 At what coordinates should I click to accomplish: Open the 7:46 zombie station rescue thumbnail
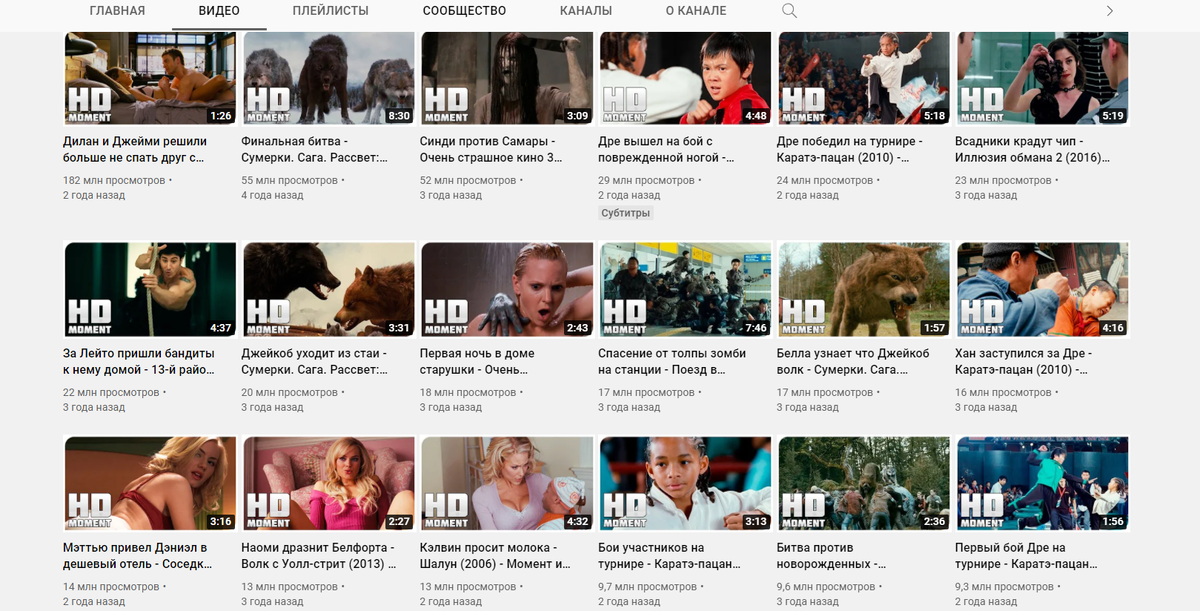685,290
